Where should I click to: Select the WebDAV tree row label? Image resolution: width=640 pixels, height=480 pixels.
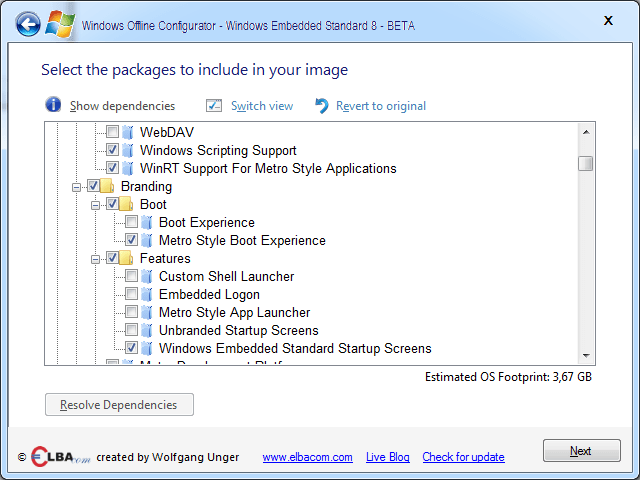coord(167,132)
